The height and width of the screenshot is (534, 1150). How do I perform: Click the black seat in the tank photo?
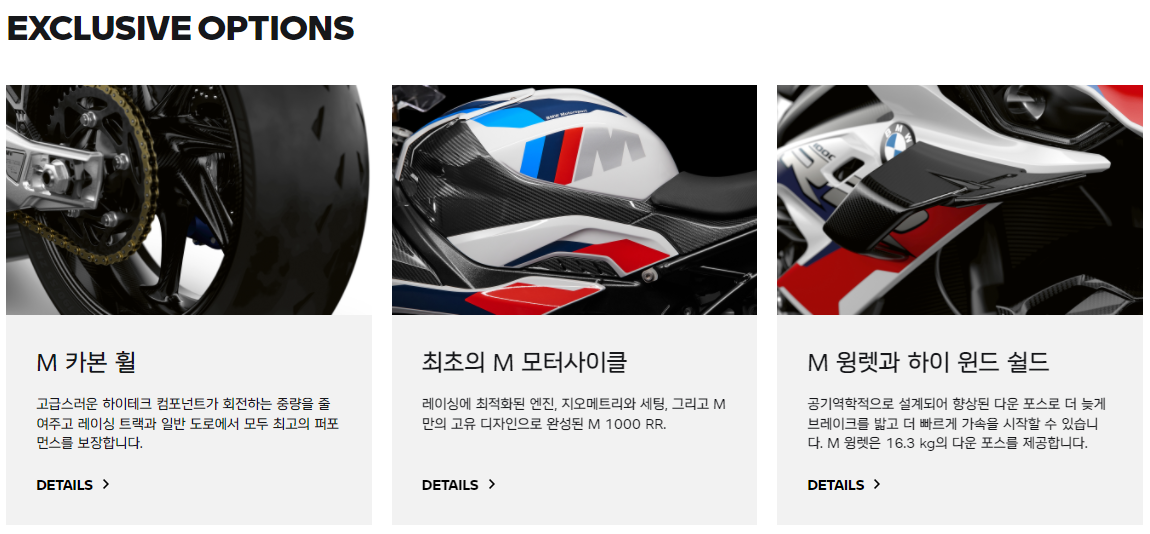coord(704,192)
